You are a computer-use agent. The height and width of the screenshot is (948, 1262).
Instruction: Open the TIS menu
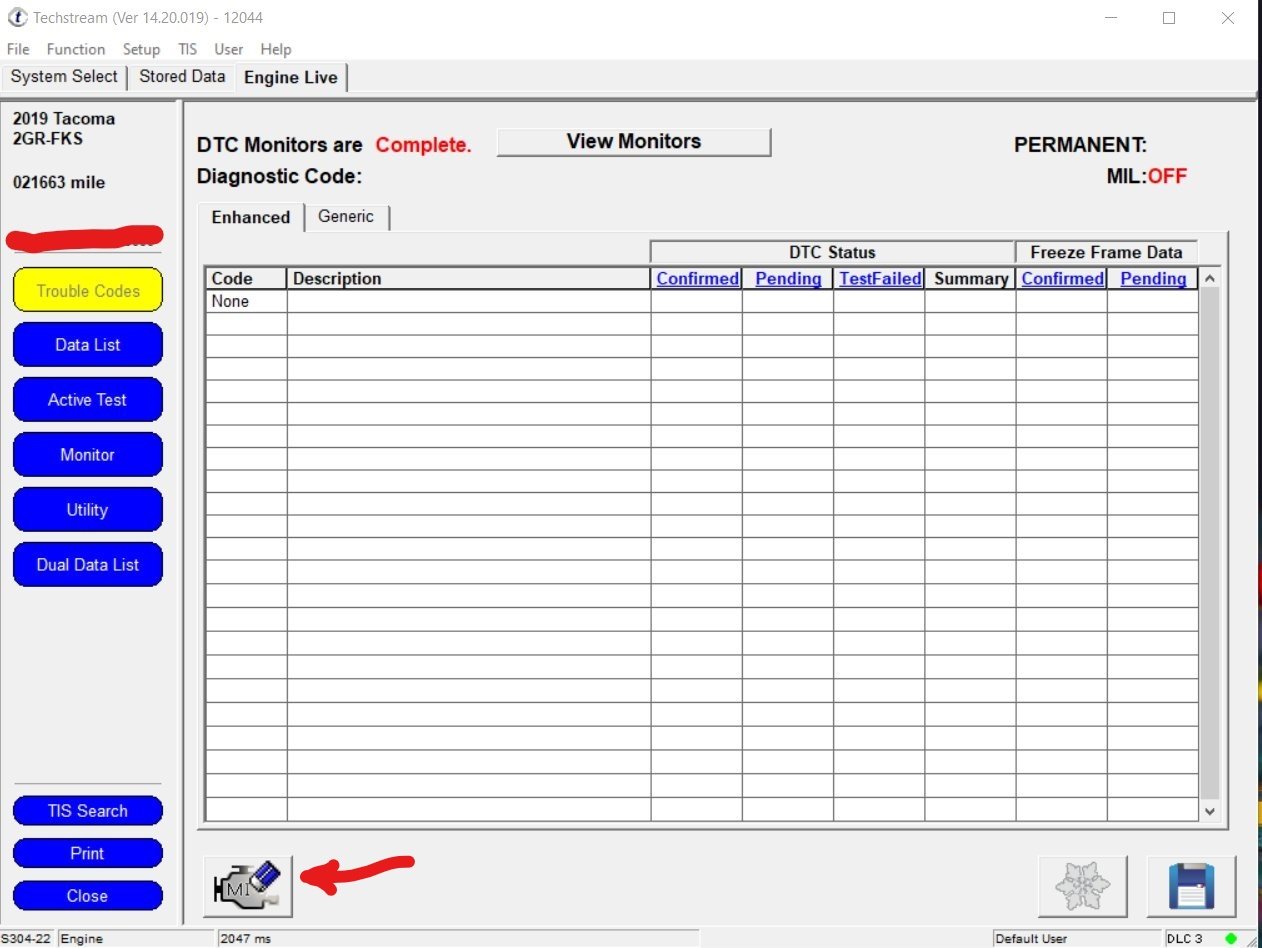coord(188,49)
